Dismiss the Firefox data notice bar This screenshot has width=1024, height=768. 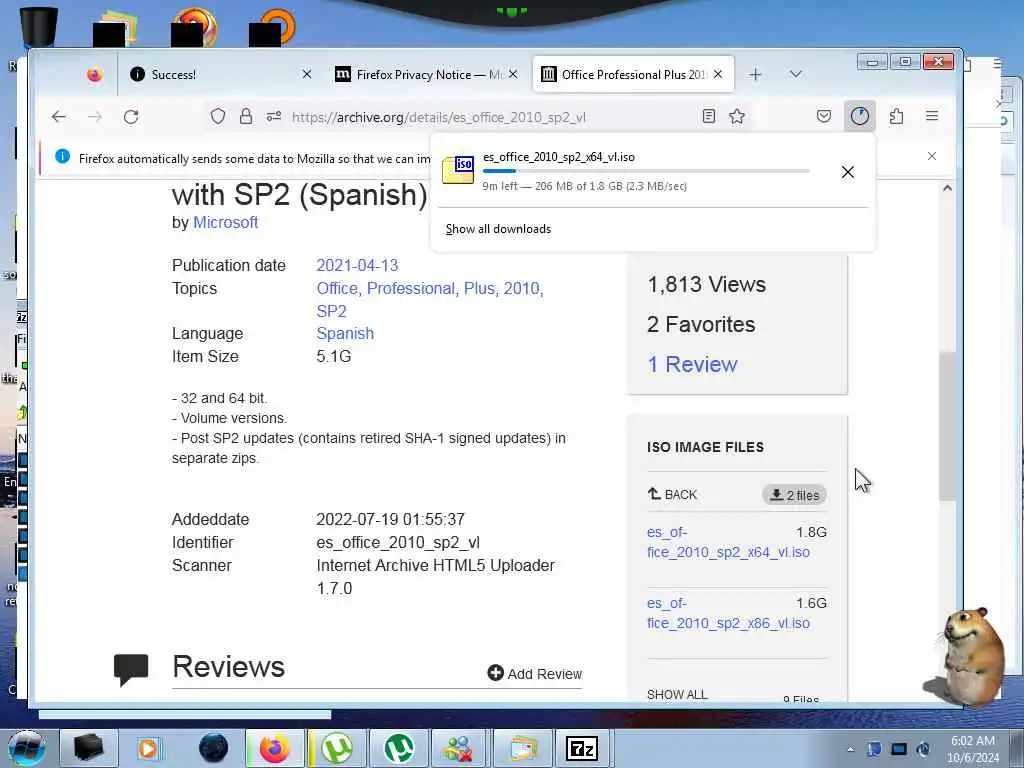point(932,156)
